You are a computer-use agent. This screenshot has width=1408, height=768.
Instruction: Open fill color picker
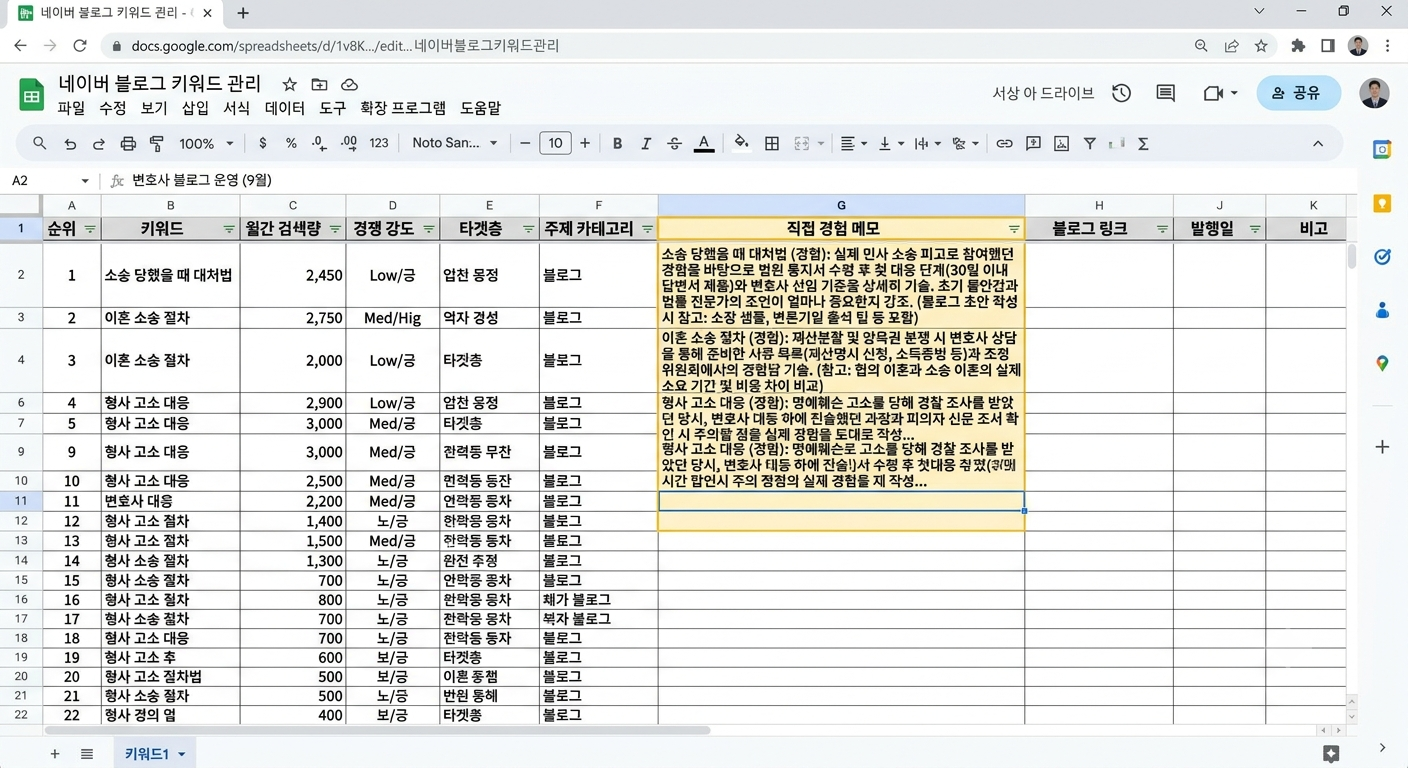(741, 144)
